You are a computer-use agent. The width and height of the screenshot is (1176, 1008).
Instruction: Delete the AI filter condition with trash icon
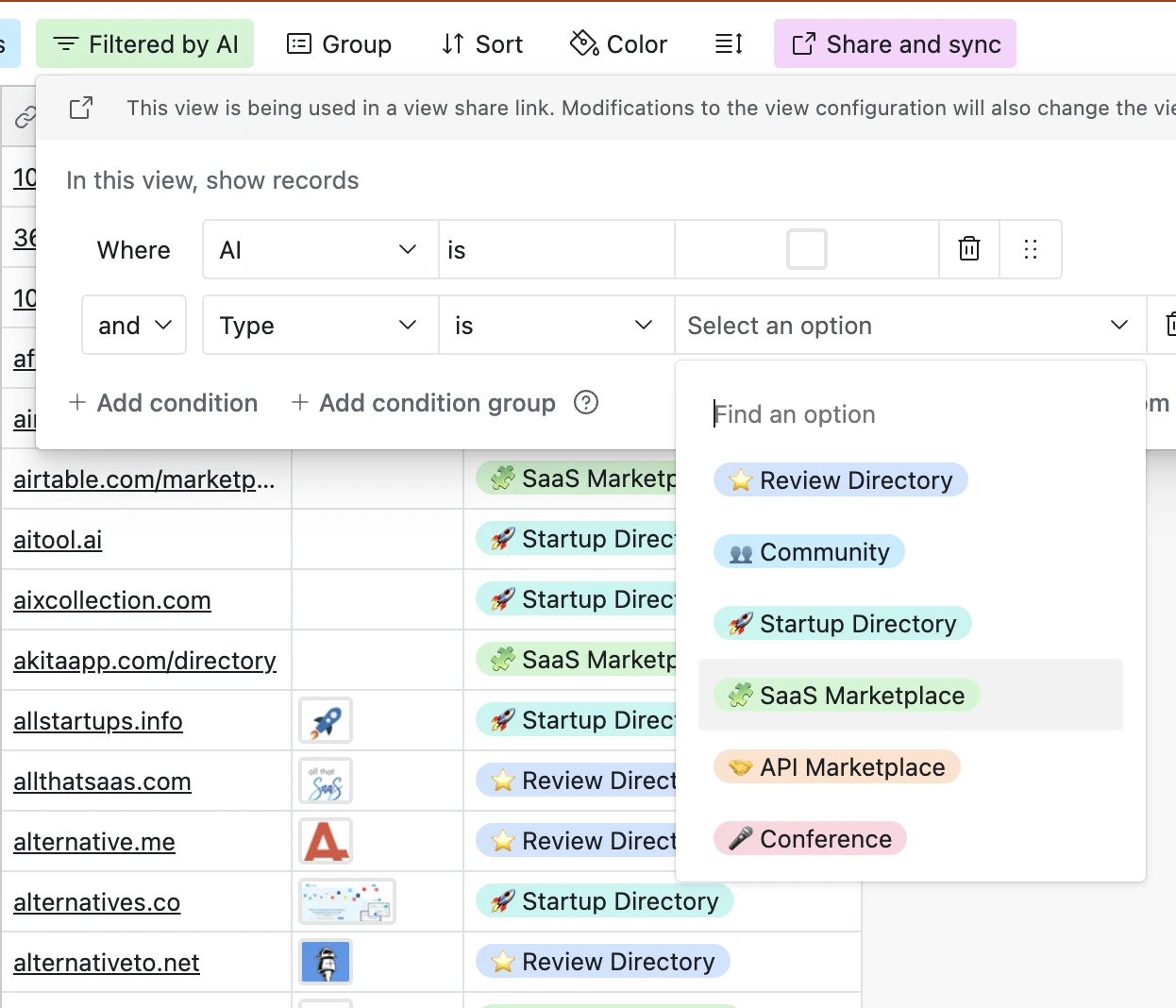[x=969, y=249]
